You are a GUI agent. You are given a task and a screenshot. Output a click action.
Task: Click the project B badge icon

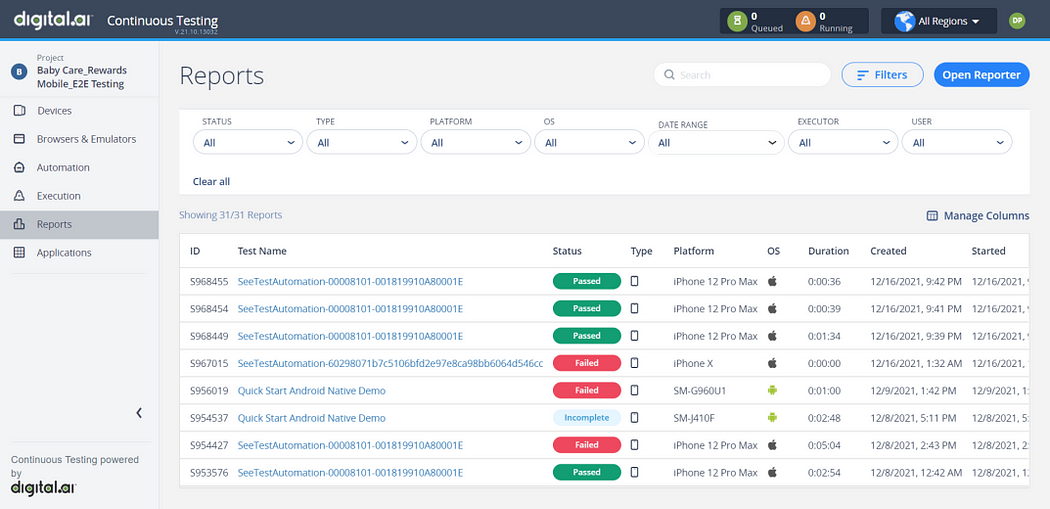pyautogui.click(x=19, y=72)
